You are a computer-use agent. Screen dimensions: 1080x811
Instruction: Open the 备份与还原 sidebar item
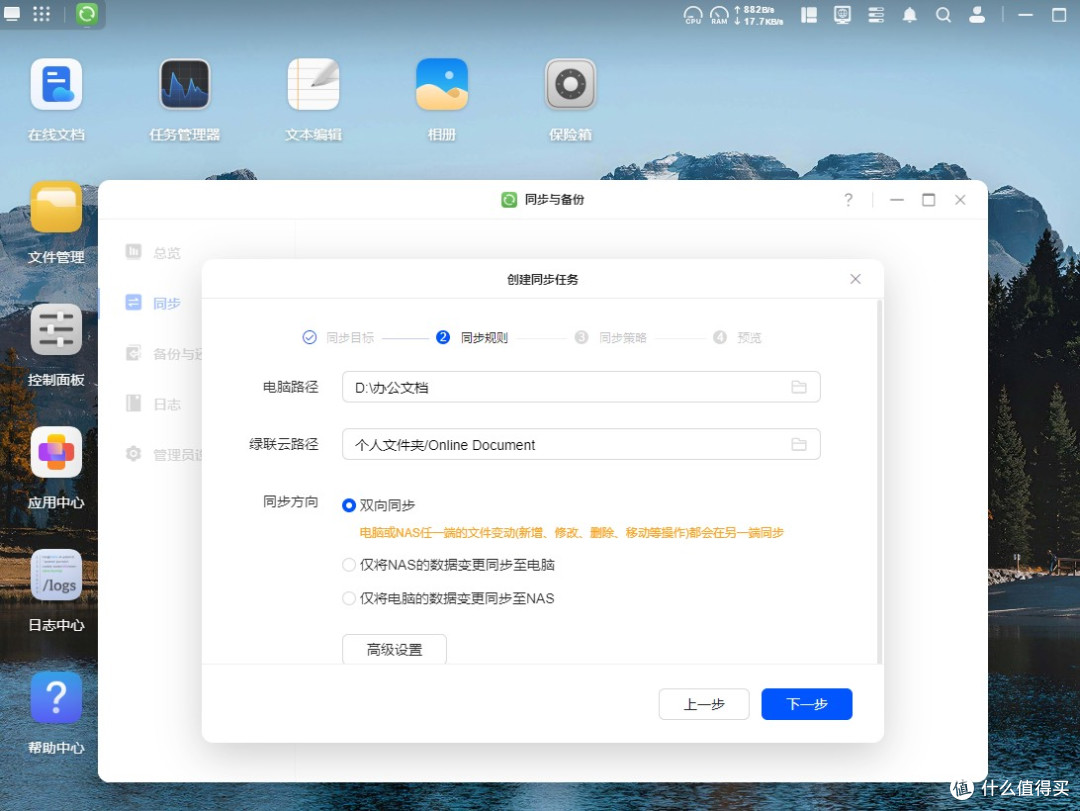[x=164, y=353]
